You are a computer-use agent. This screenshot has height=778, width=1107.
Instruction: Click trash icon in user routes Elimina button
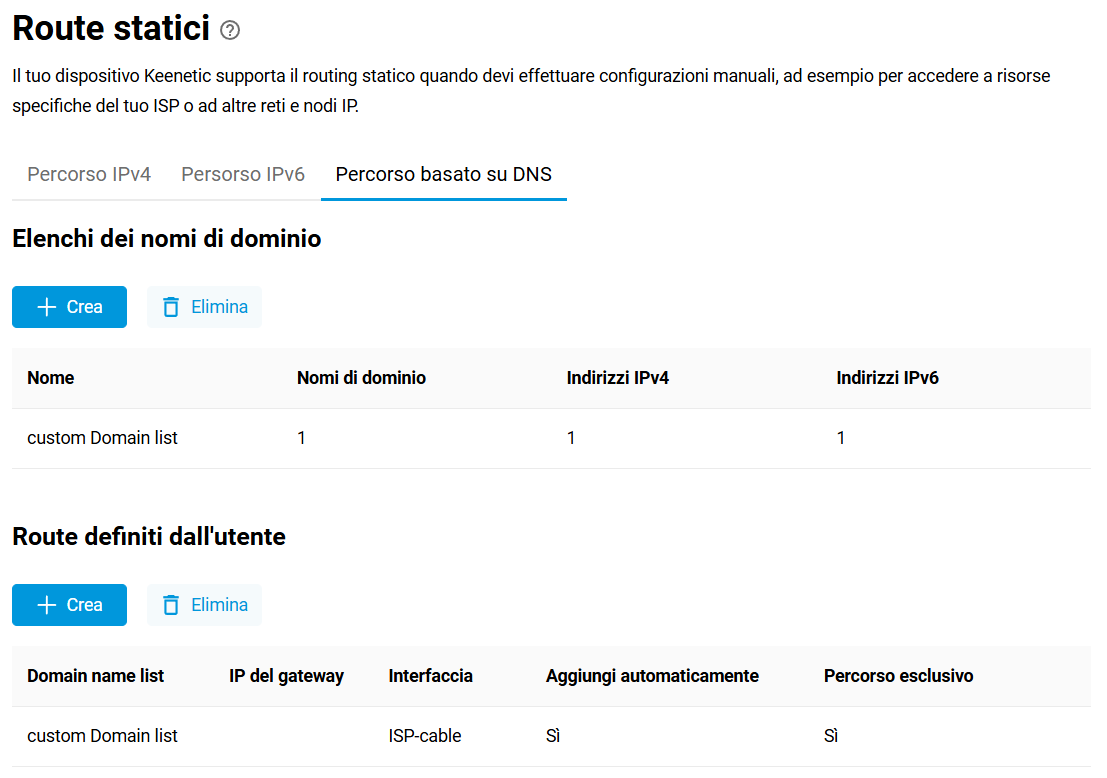(172, 605)
